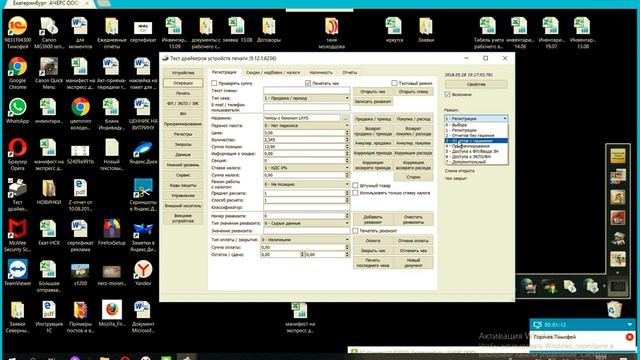This screenshot has height=360, width=640.
Task: Open the ellipsis button beside Название
Action: coord(346,118)
